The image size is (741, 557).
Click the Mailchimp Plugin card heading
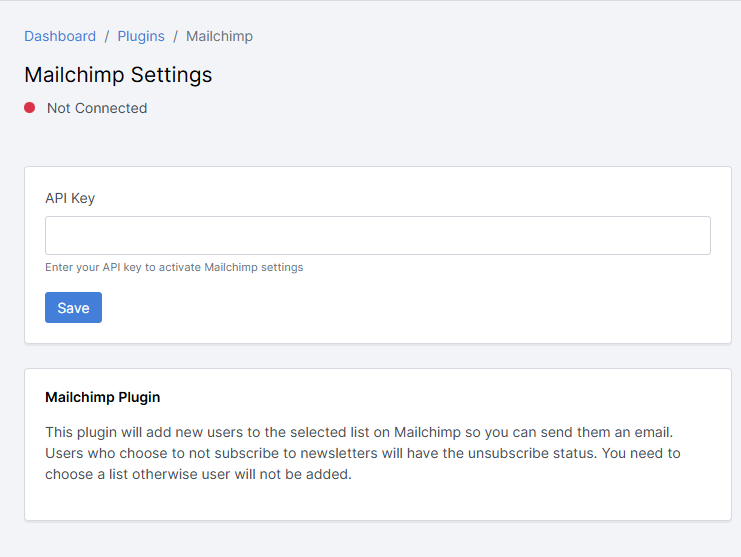coord(102,397)
